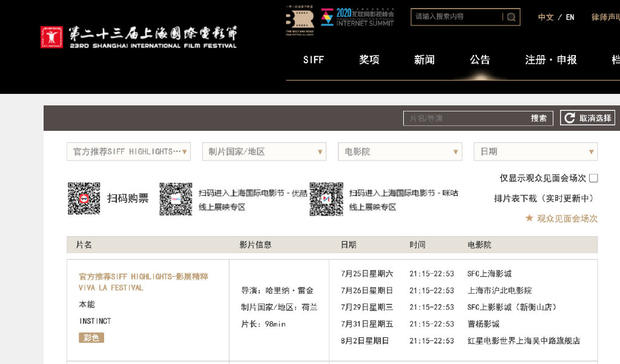Image resolution: width=620 pixels, height=364 pixels.
Task: Click the 咪咕 online screening QR code
Action: tap(326, 199)
